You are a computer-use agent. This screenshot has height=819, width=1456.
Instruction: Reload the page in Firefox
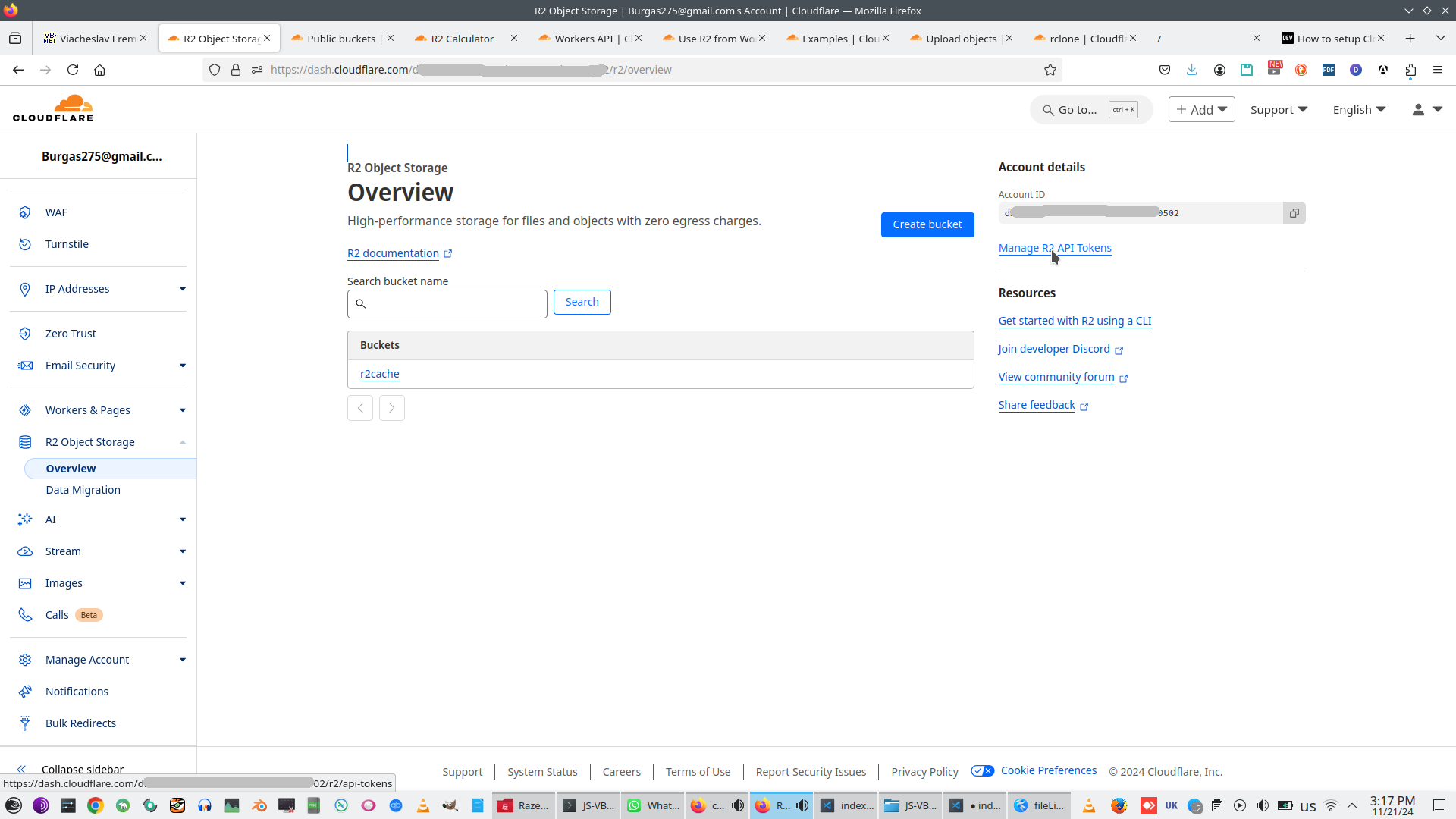tap(73, 70)
